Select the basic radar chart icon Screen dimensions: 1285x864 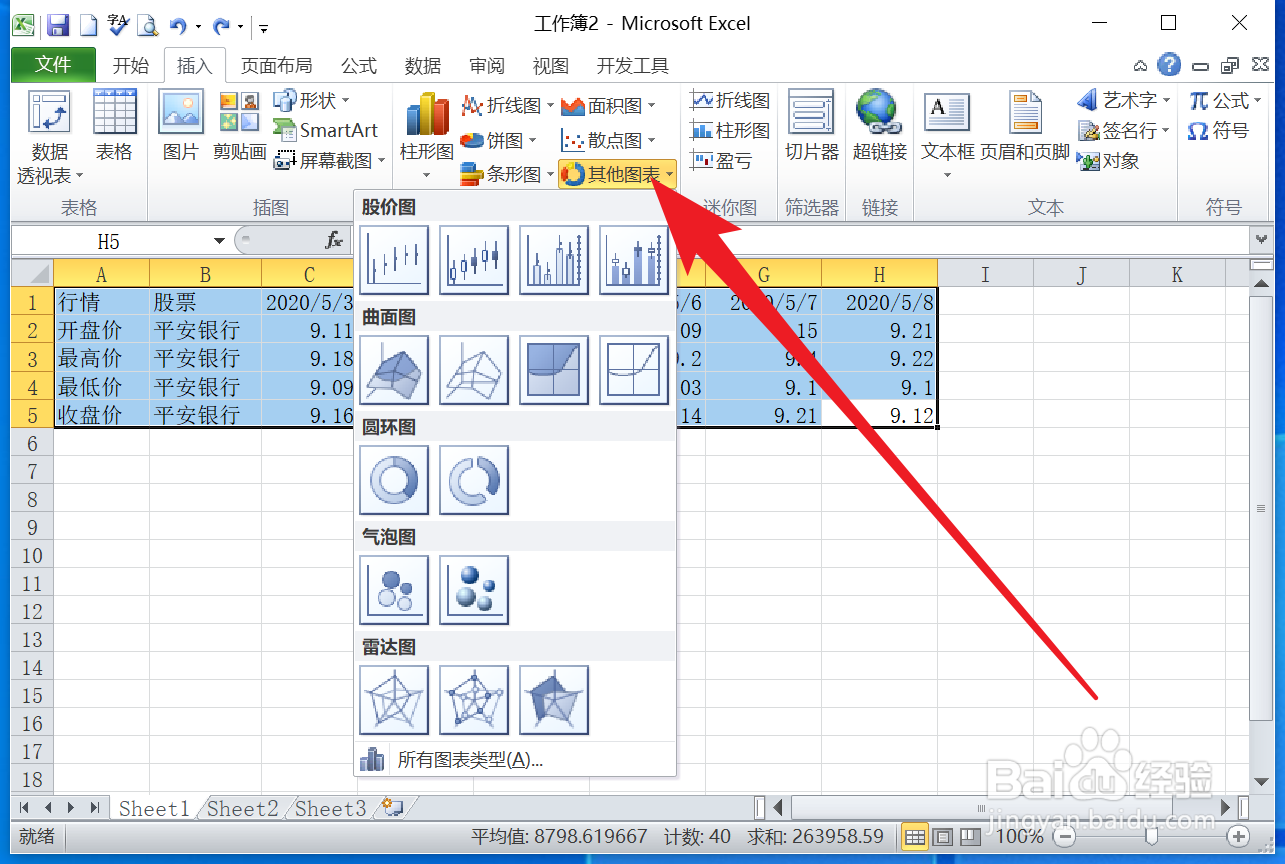394,700
